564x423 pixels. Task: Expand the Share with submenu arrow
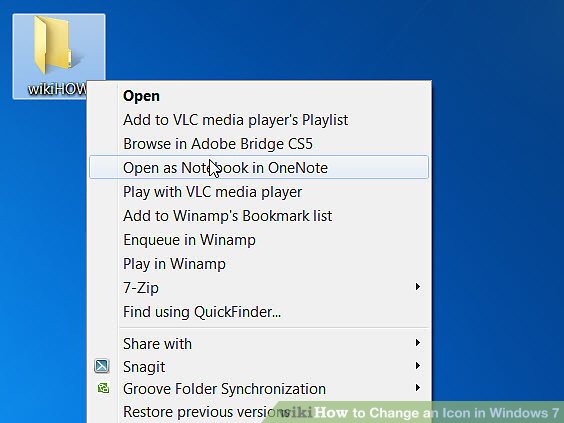coord(418,342)
